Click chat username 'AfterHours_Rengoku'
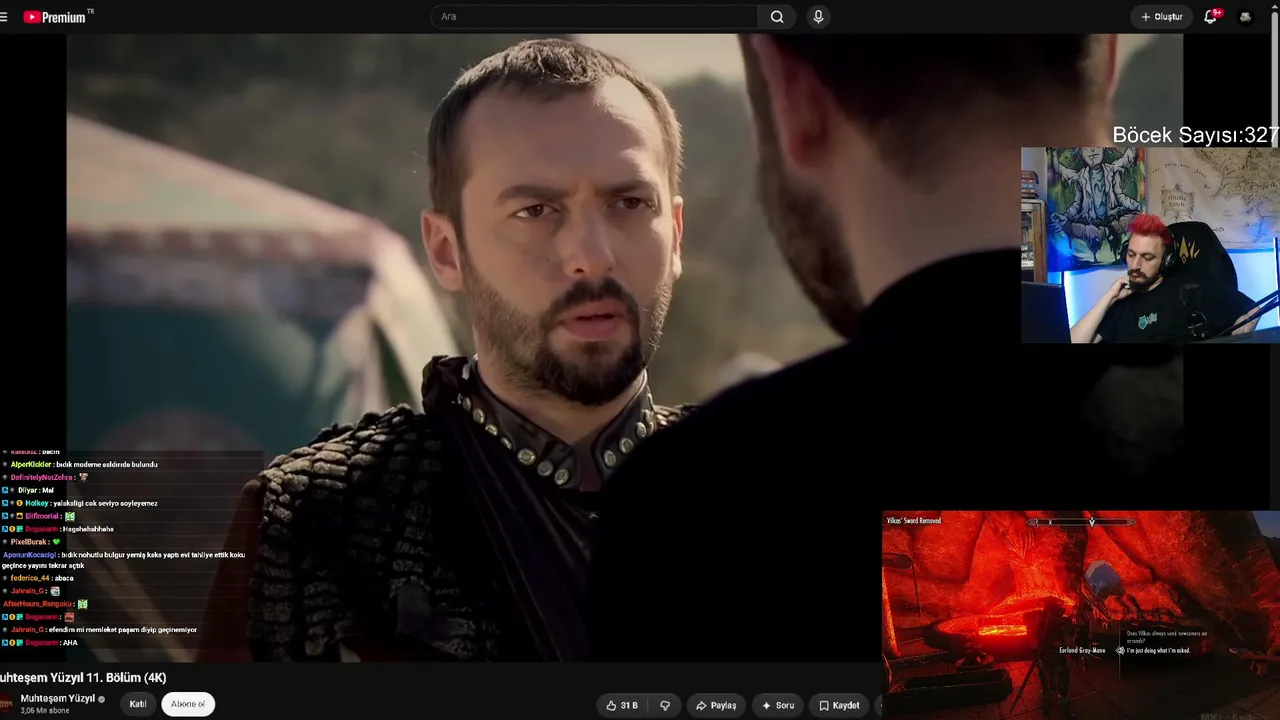 click(x=38, y=604)
